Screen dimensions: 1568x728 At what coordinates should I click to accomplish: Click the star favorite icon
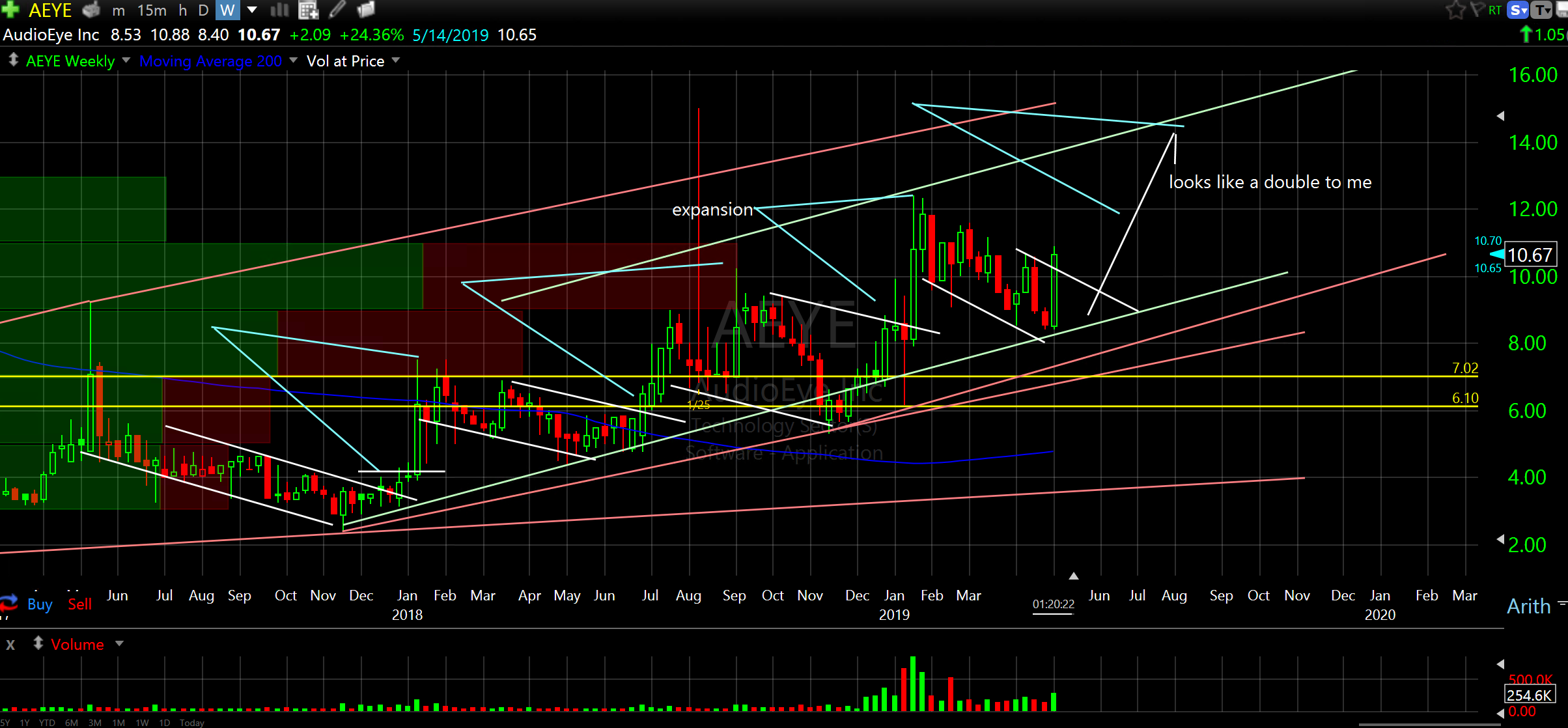[x=1454, y=10]
